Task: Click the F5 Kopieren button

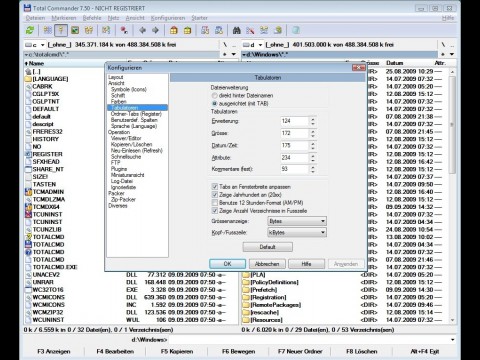Action: click(x=177, y=352)
